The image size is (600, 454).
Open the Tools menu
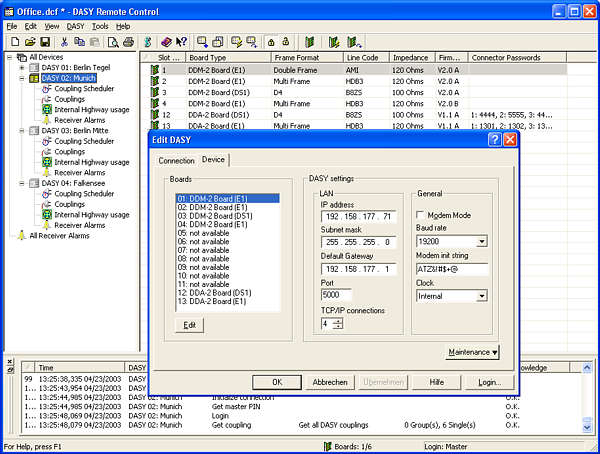[x=100, y=26]
